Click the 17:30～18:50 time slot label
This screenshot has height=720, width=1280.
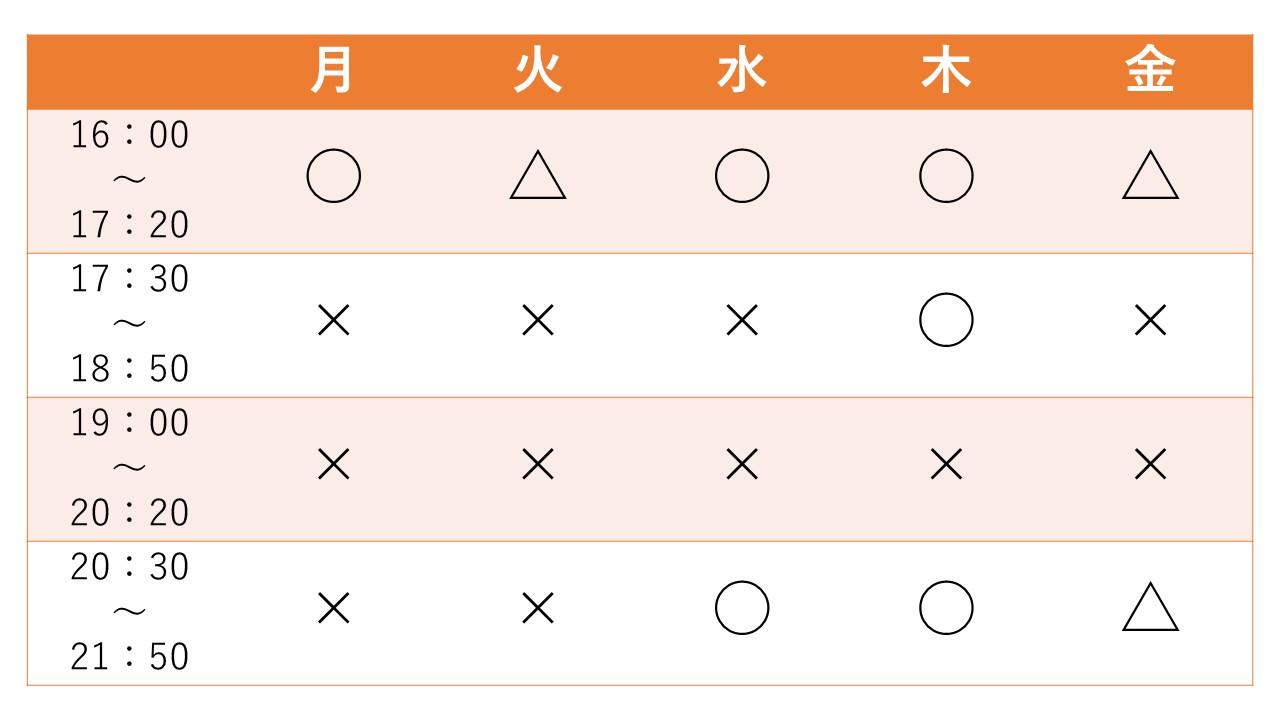tap(130, 324)
